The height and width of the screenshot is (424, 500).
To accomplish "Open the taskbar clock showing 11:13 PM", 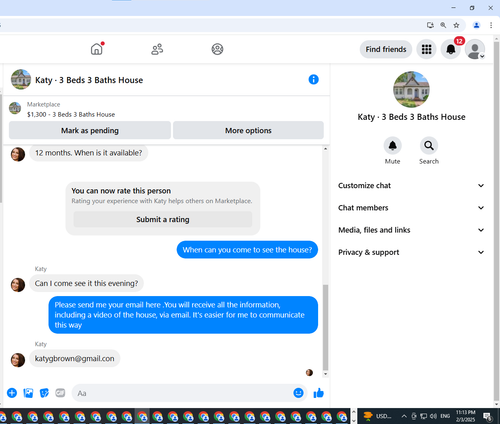I will pyautogui.click(x=465, y=416).
